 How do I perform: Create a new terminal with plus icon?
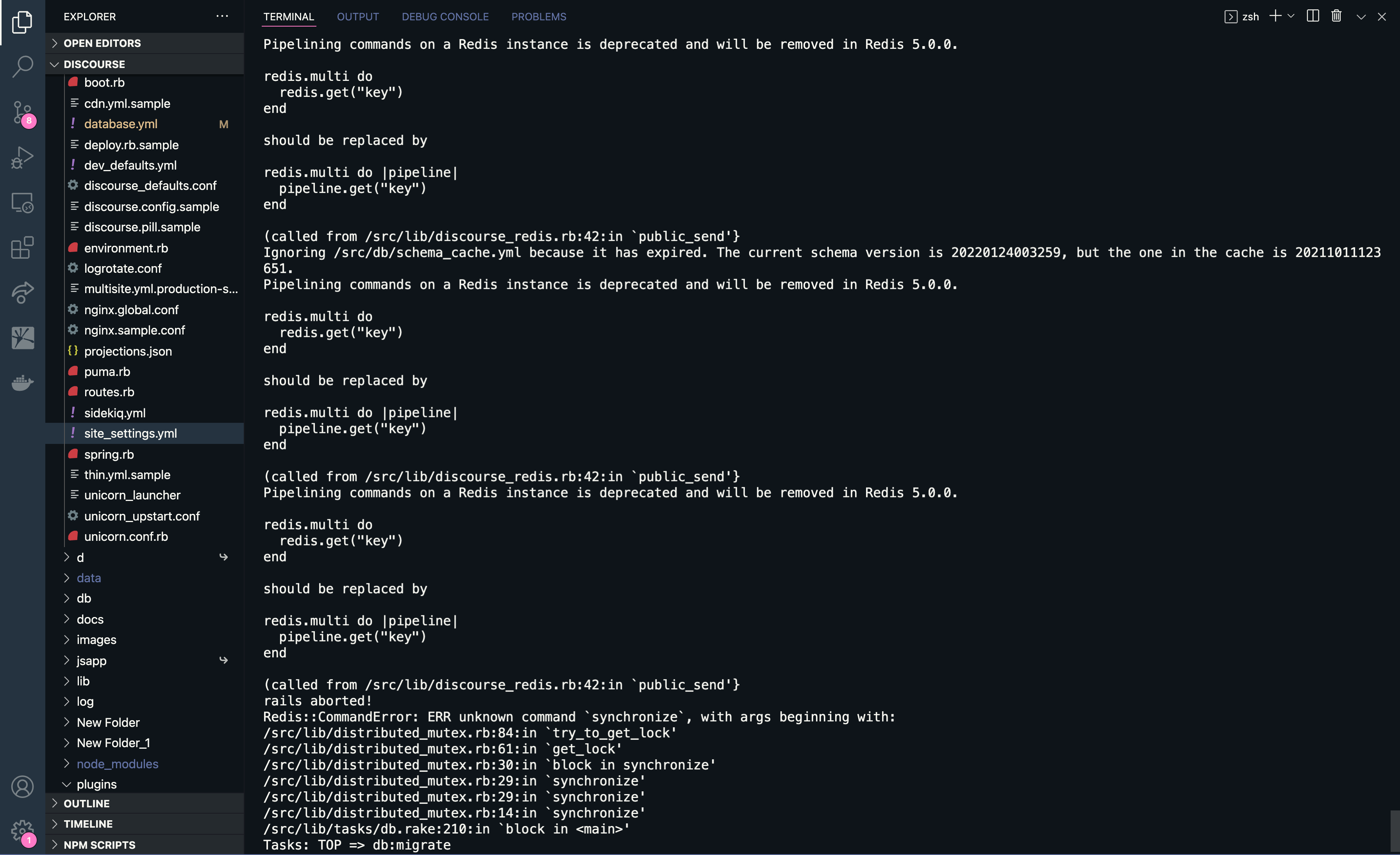tap(1275, 16)
